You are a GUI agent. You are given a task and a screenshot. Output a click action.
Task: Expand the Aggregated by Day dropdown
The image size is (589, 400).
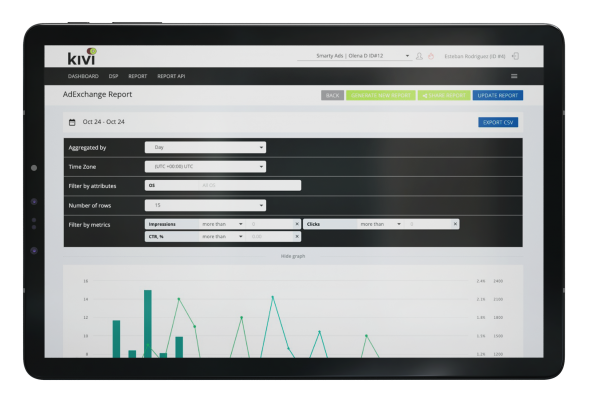click(205, 147)
